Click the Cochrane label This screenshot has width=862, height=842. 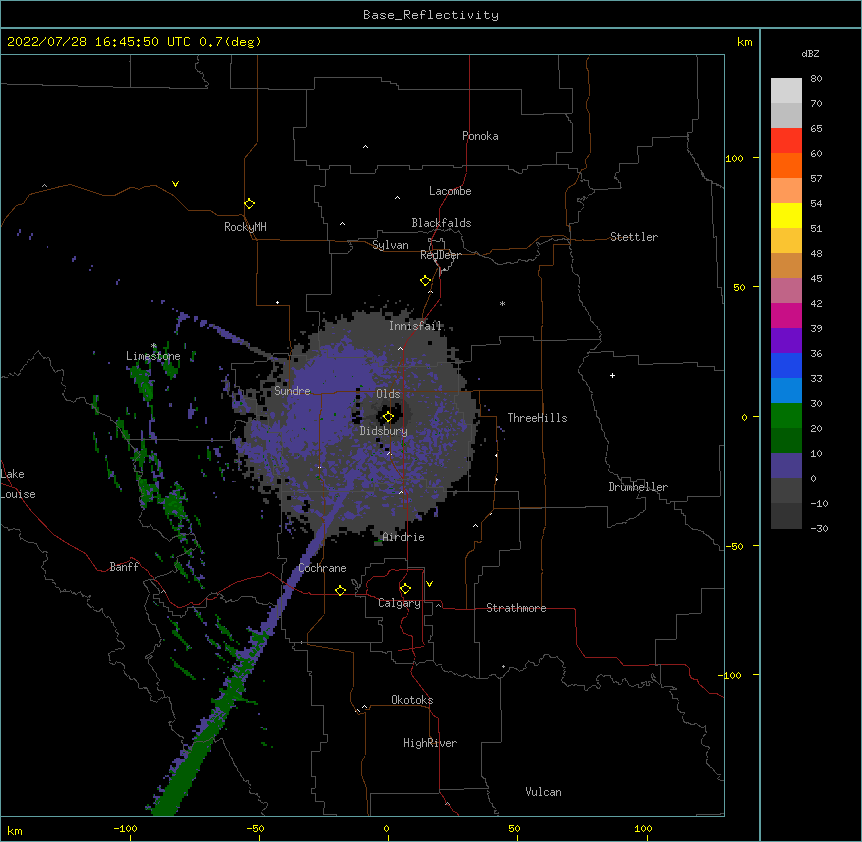click(x=322, y=568)
